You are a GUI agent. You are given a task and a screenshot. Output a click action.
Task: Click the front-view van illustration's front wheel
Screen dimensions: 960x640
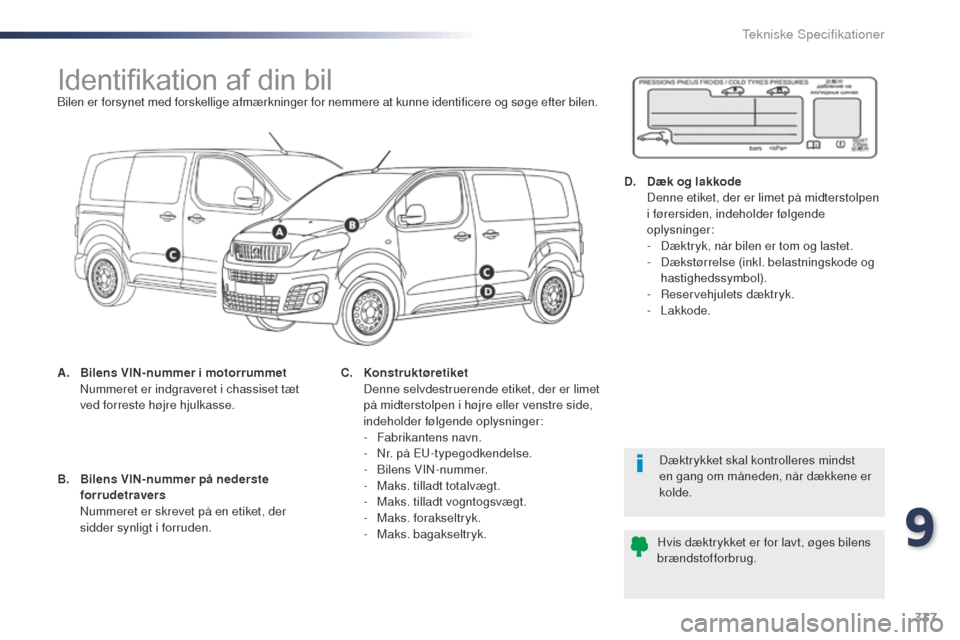click(368, 312)
